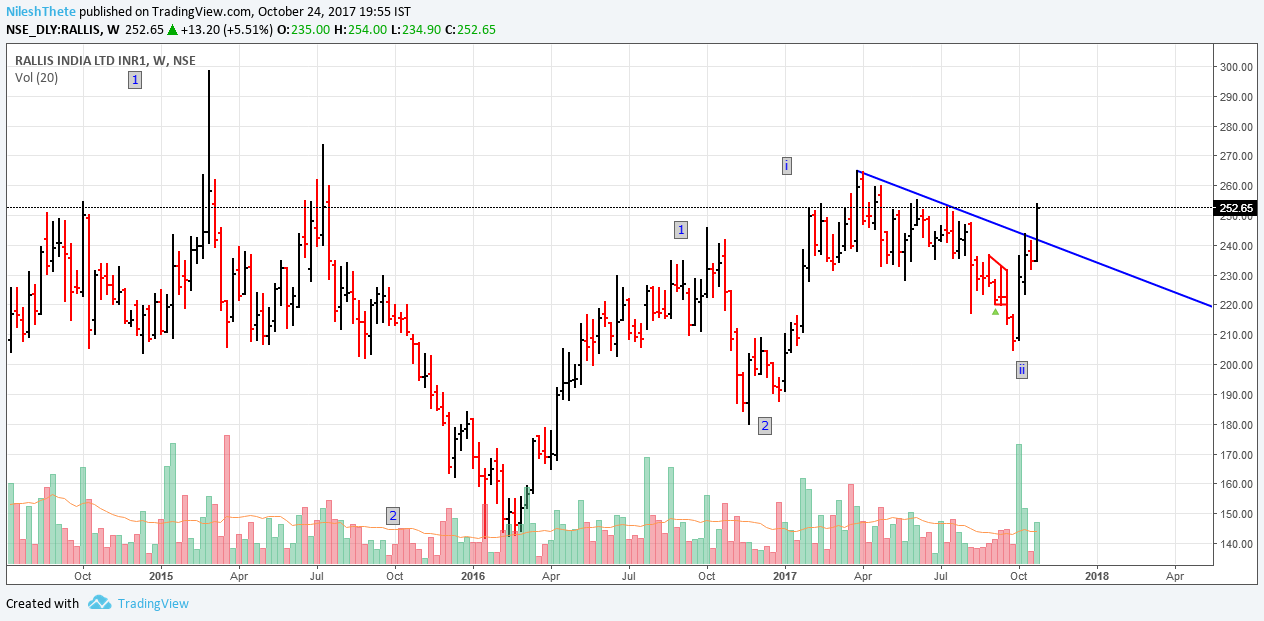Click the small green triangle marker on chart

pos(995,311)
